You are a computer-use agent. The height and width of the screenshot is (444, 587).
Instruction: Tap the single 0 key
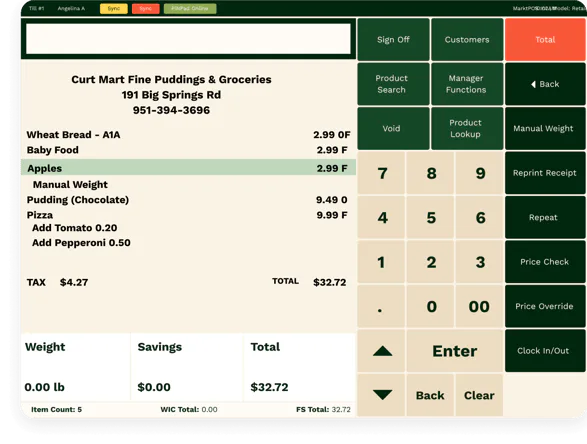pyautogui.click(x=431, y=306)
